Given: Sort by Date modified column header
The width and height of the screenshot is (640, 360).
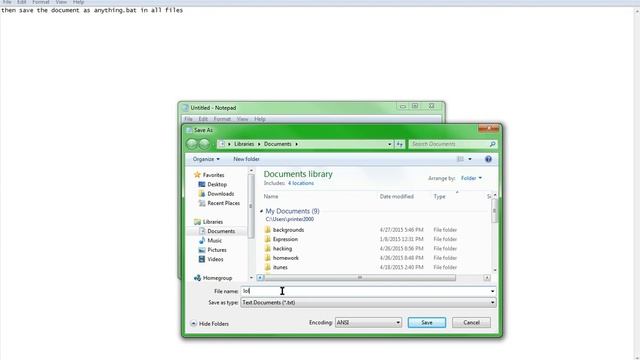Looking at the screenshot, I should (x=396, y=196).
